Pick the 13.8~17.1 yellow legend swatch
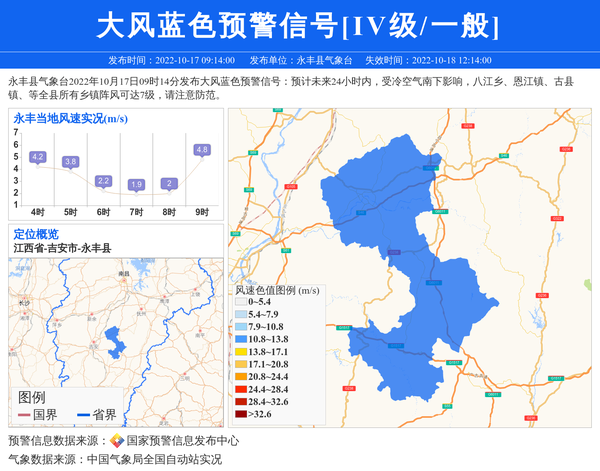This screenshot has height=471, width=600. tap(240, 353)
